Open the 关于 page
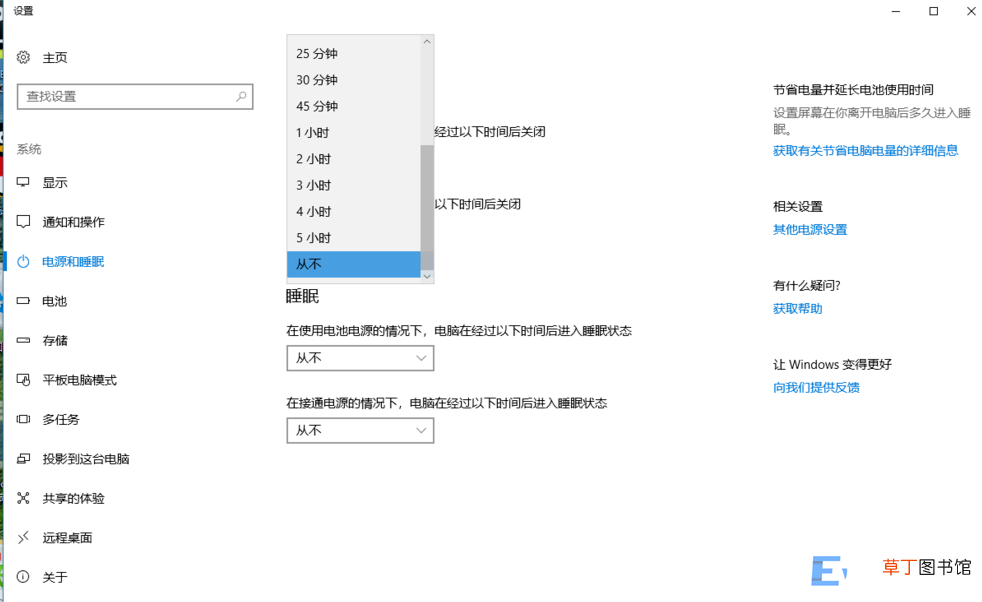 click(x=55, y=577)
